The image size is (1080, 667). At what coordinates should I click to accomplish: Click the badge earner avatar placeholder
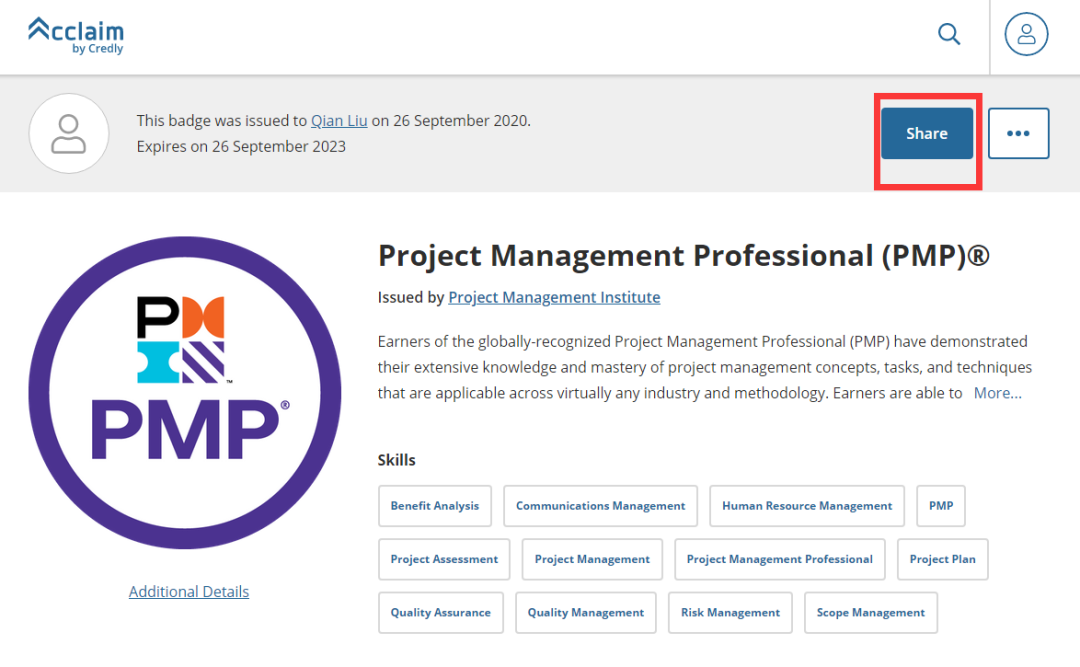(x=69, y=134)
